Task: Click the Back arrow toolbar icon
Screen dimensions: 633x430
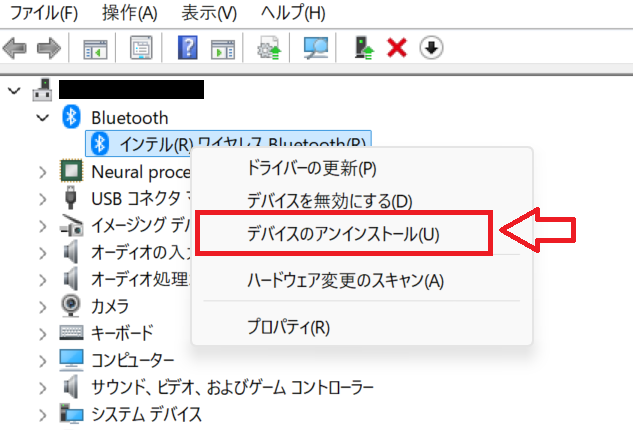Action: 15,48
